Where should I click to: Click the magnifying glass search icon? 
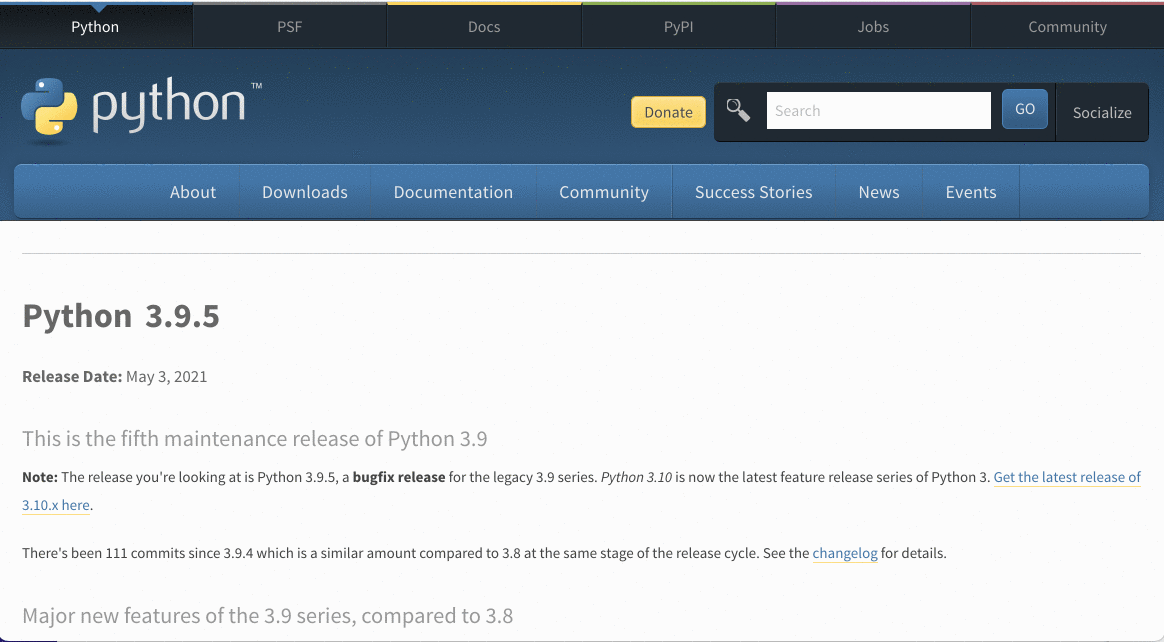(738, 111)
